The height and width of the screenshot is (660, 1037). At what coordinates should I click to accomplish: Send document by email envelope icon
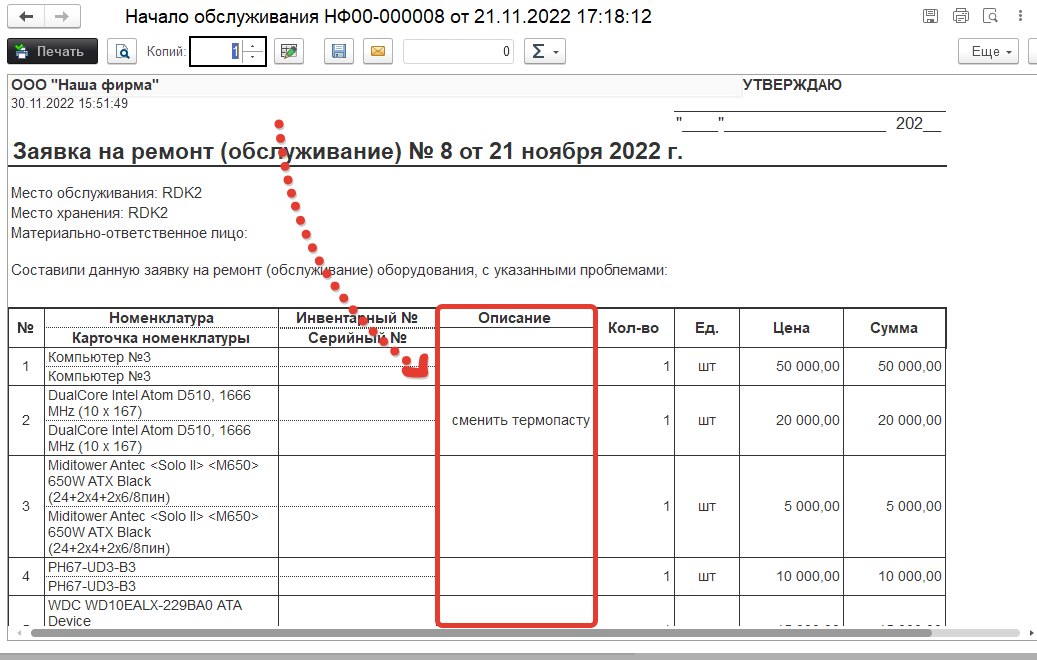(377, 51)
